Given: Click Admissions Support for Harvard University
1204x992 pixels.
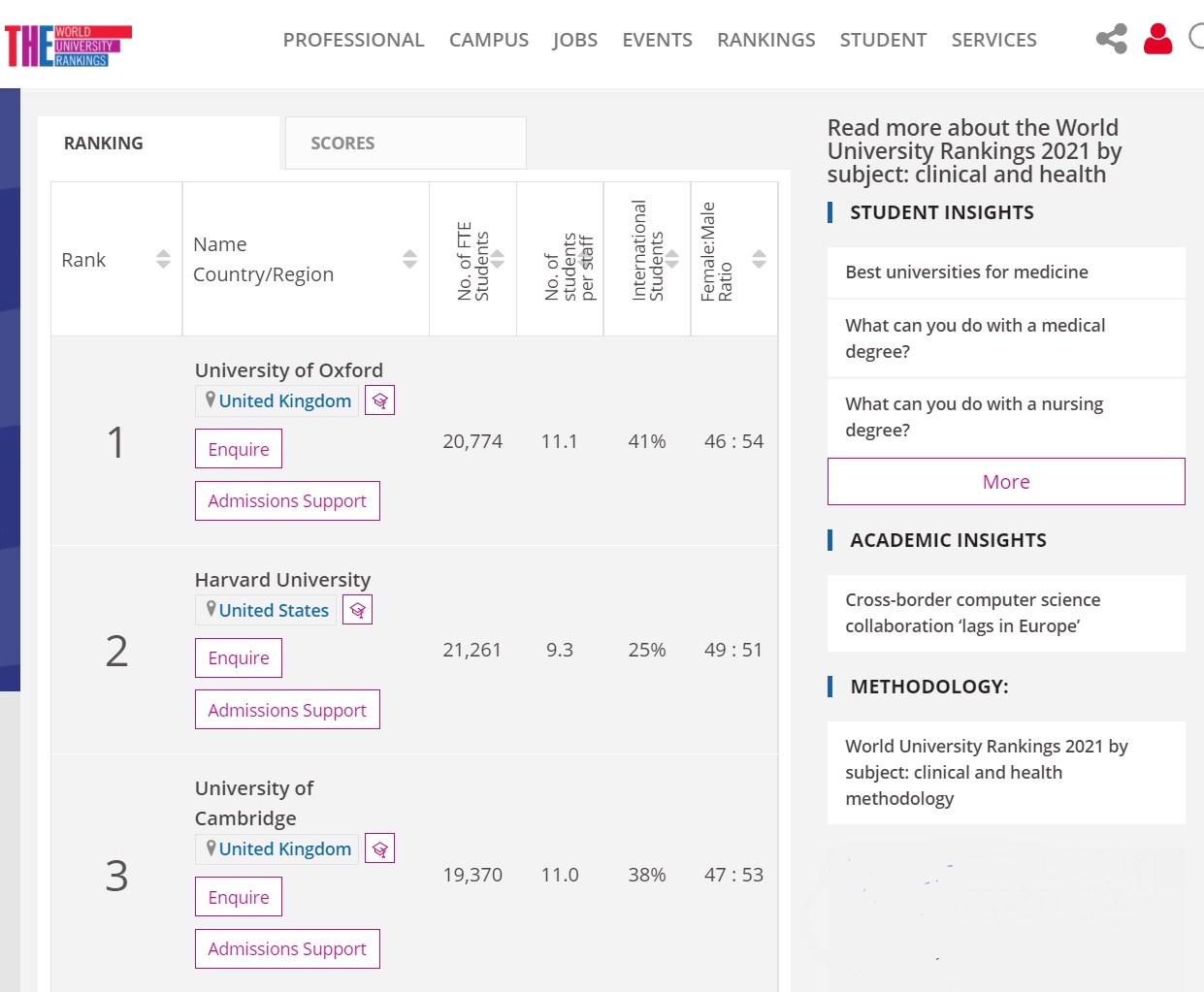Looking at the screenshot, I should pyautogui.click(x=287, y=710).
